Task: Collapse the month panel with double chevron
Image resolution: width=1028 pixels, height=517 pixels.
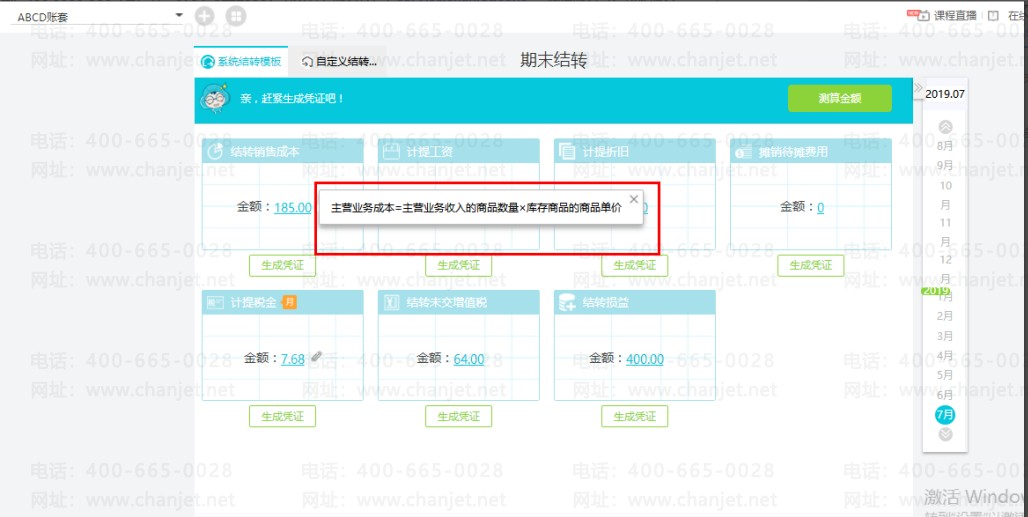Action: (918, 88)
